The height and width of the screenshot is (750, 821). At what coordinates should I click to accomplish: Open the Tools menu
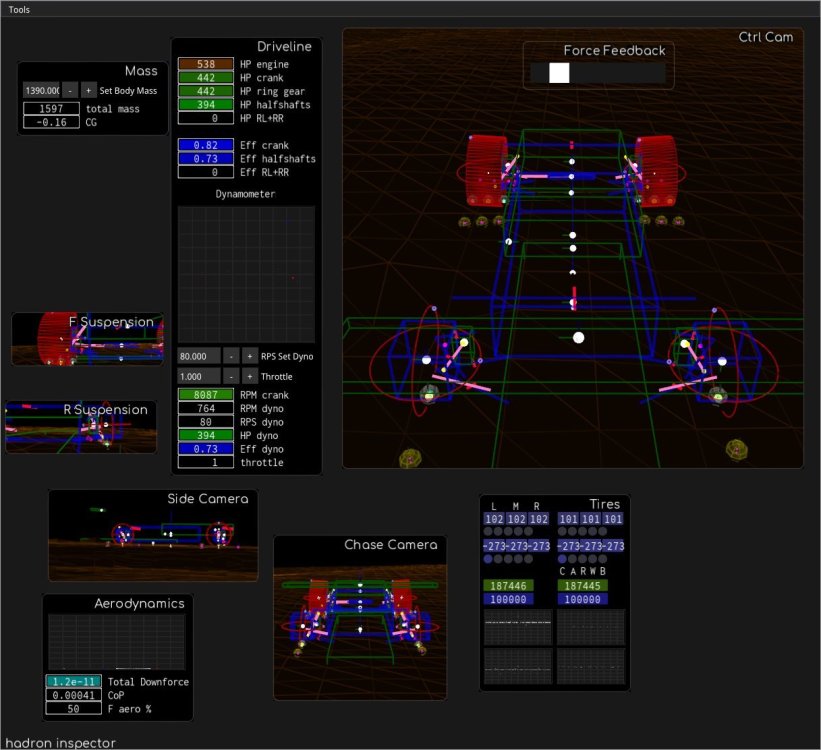pyautogui.click(x=19, y=9)
